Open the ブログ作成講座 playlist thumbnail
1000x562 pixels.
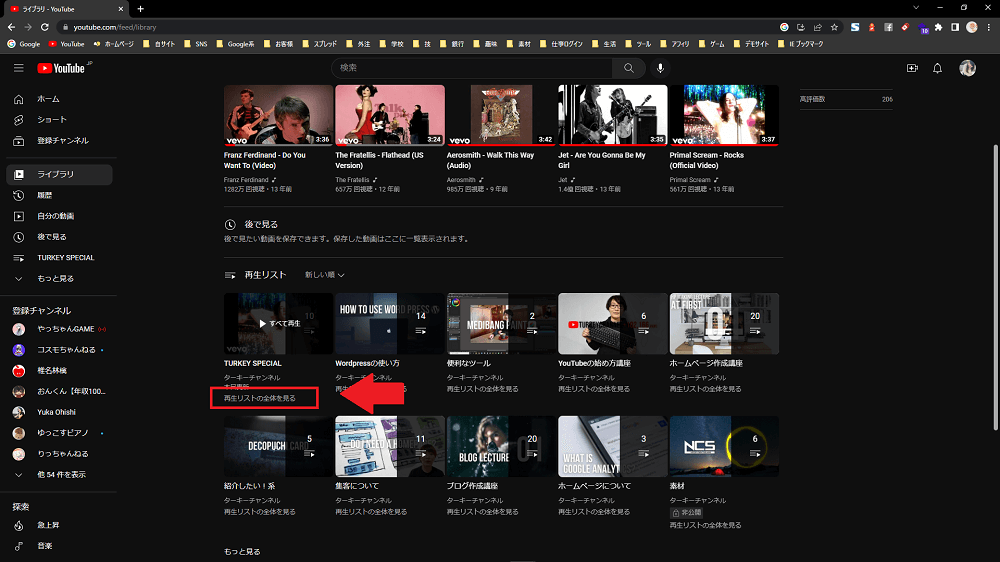(501, 447)
